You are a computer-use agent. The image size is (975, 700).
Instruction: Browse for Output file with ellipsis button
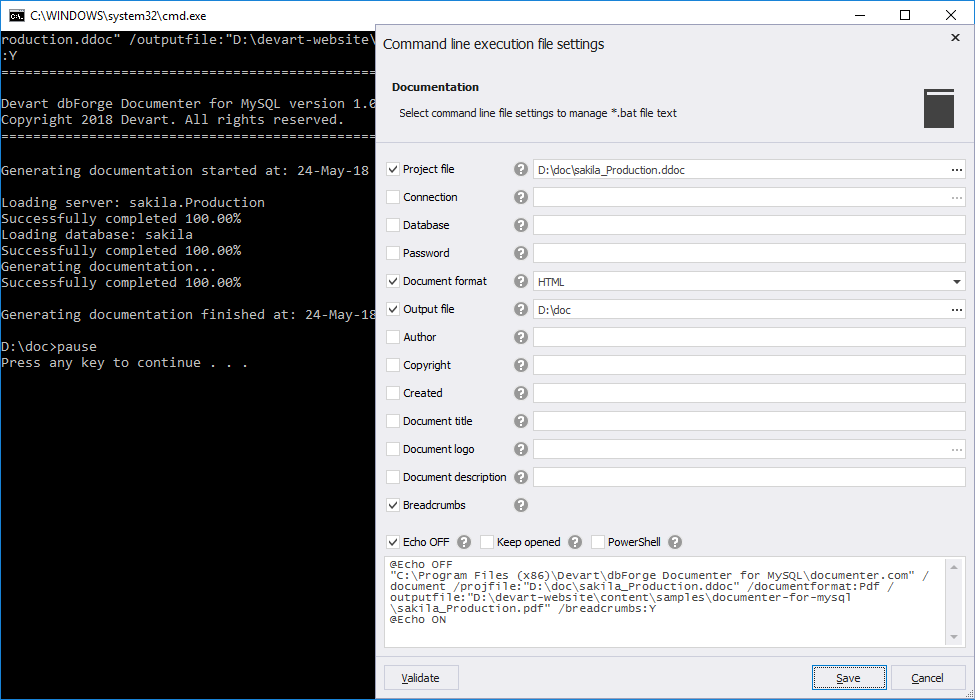point(956,310)
